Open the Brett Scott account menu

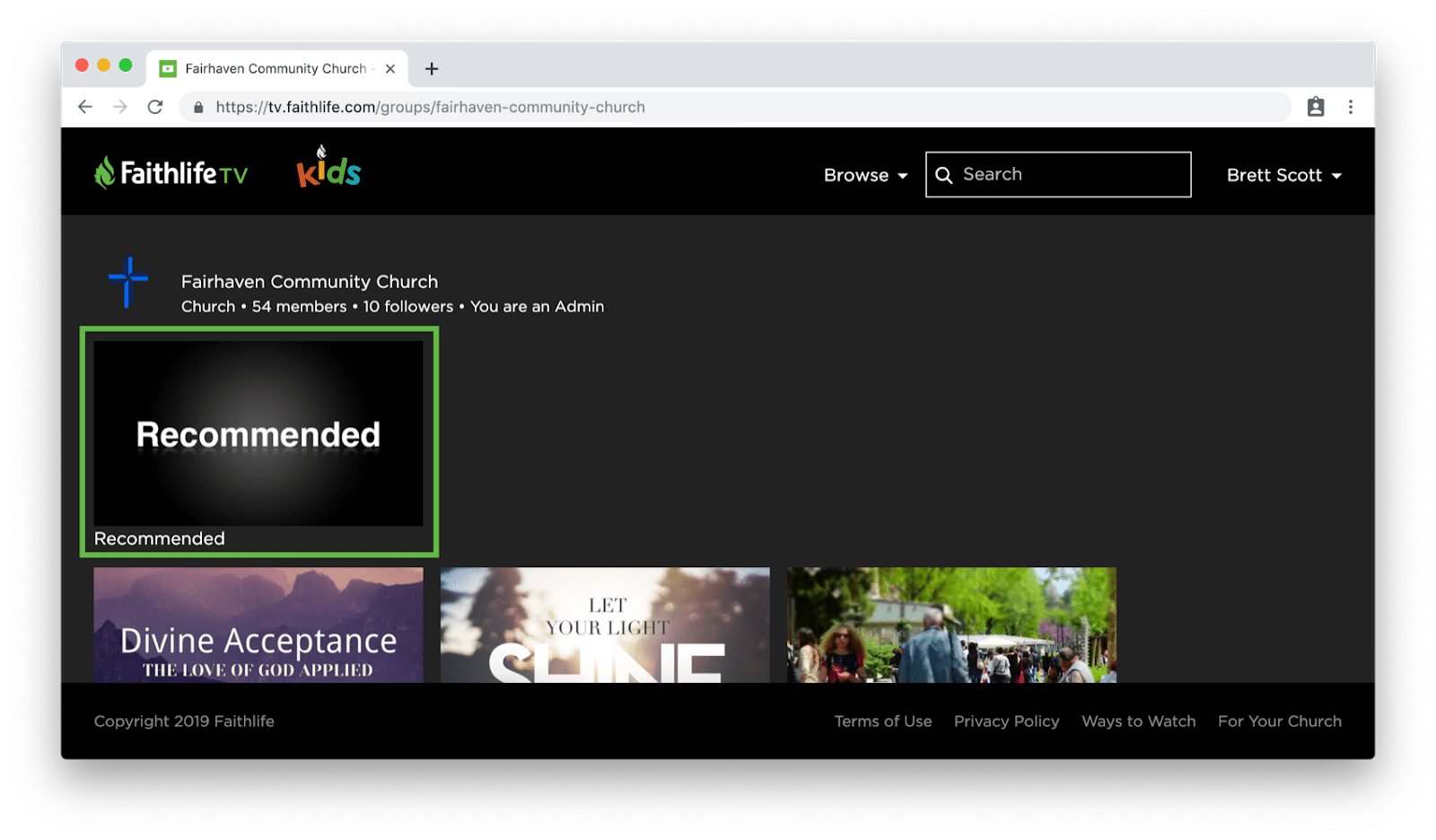[x=1284, y=175]
